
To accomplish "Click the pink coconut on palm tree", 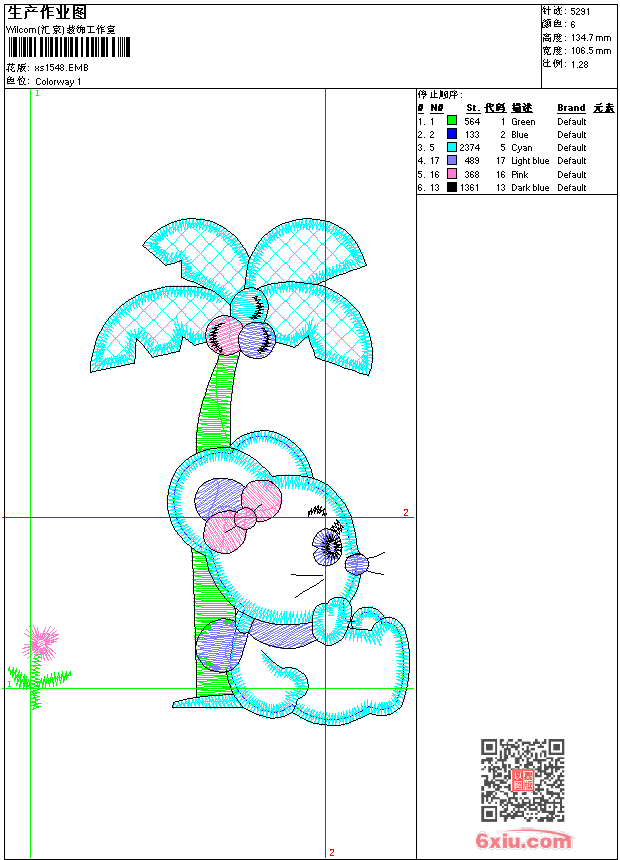I will [x=224, y=335].
